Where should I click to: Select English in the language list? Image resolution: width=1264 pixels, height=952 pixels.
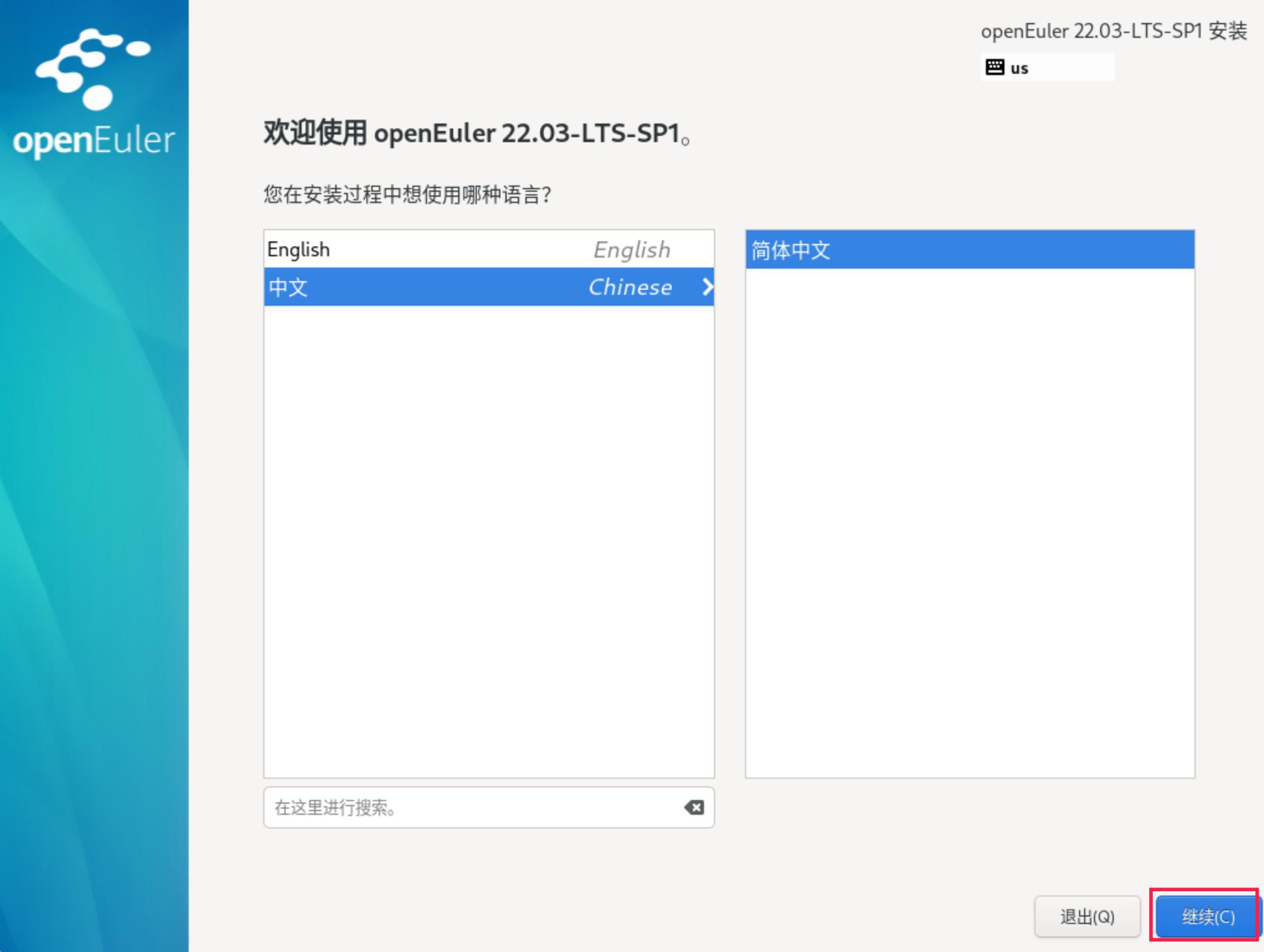pyautogui.click(x=299, y=249)
